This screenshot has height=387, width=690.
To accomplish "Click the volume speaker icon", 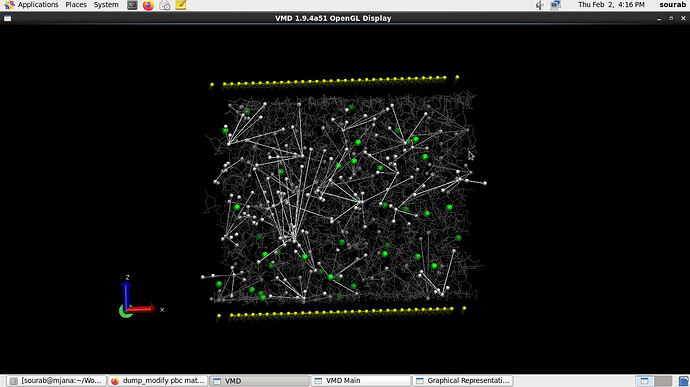I will point(540,5).
